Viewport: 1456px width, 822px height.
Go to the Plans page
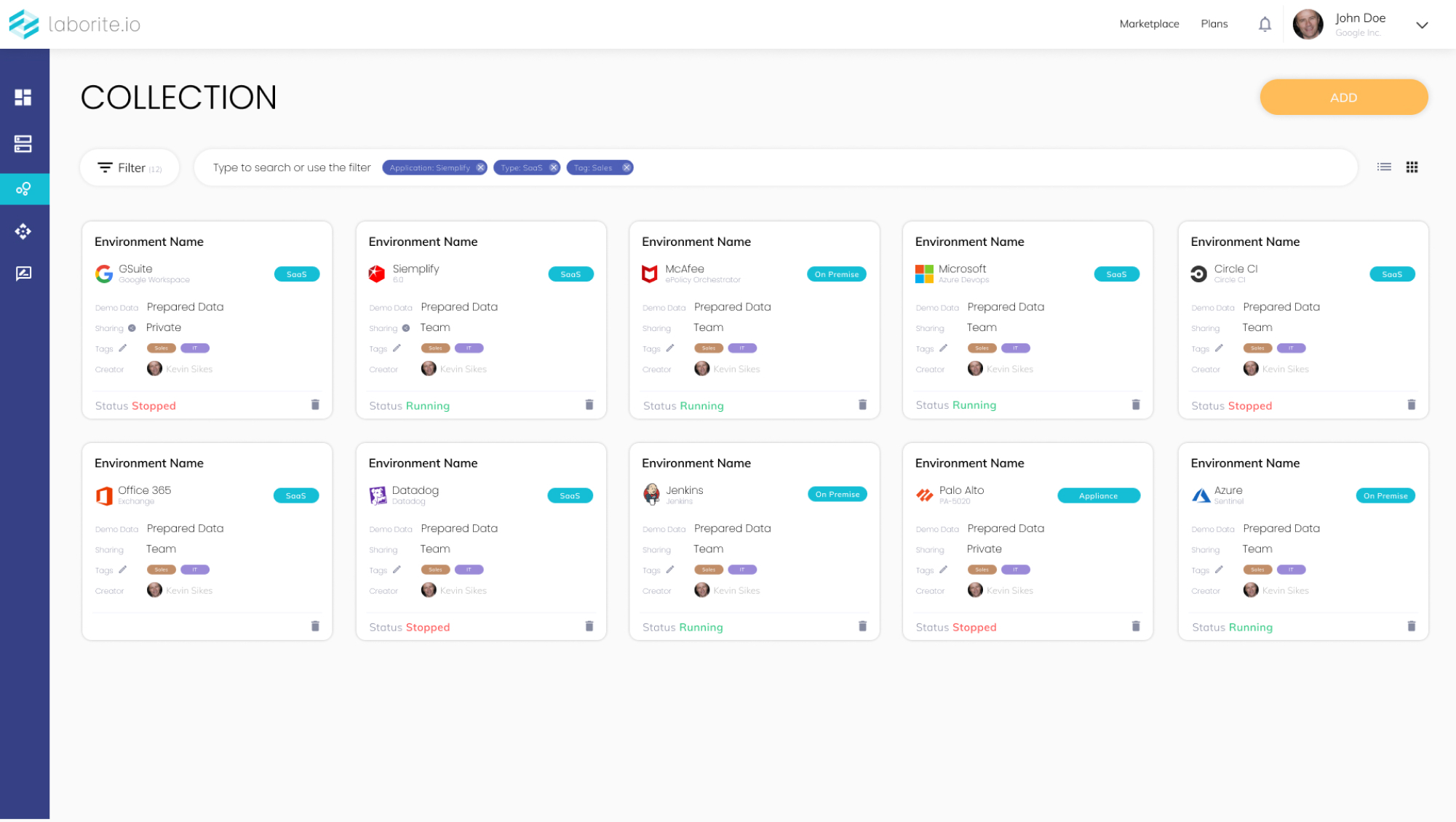(x=1214, y=24)
